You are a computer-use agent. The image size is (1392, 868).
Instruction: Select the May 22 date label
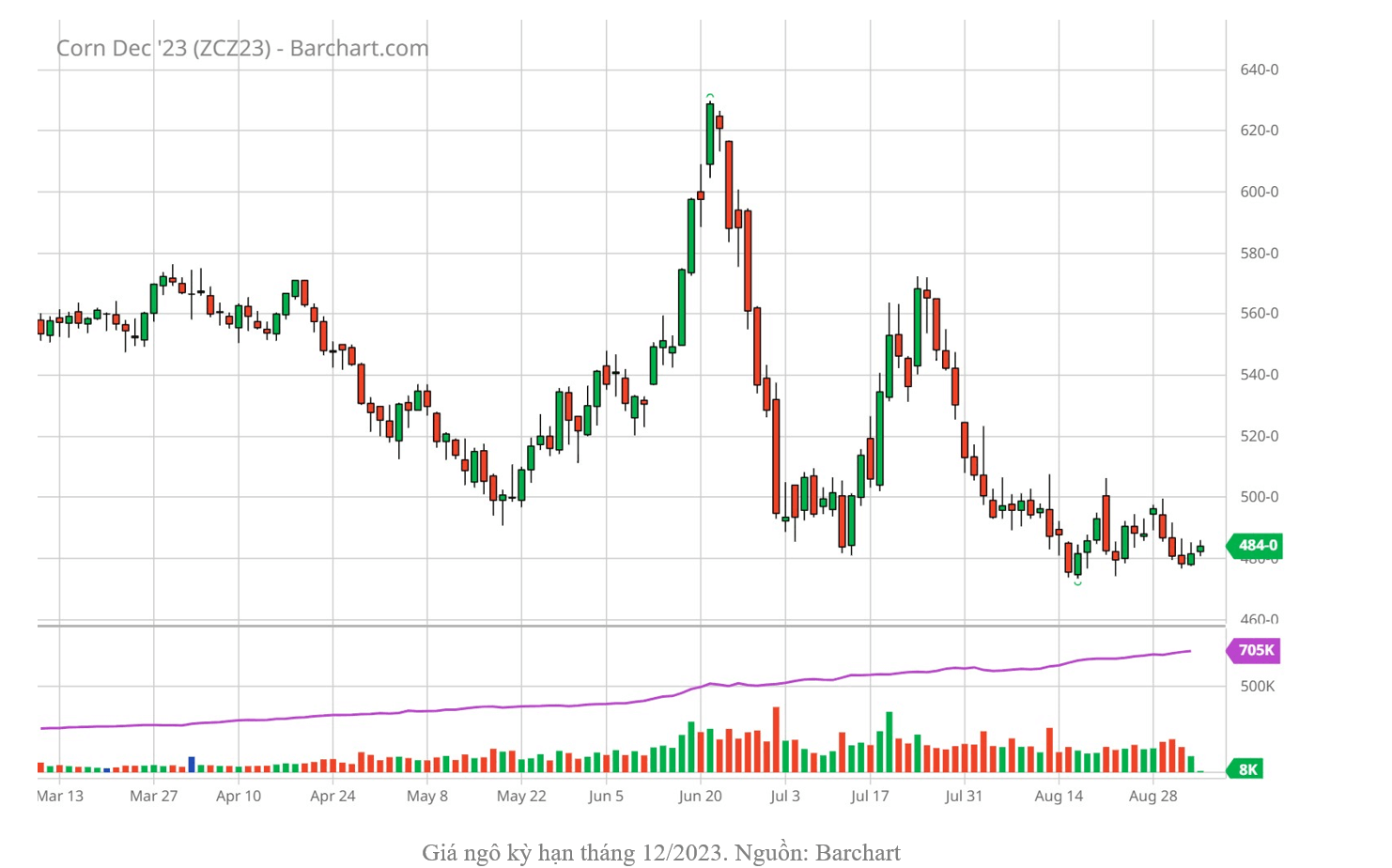(x=521, y=796)
